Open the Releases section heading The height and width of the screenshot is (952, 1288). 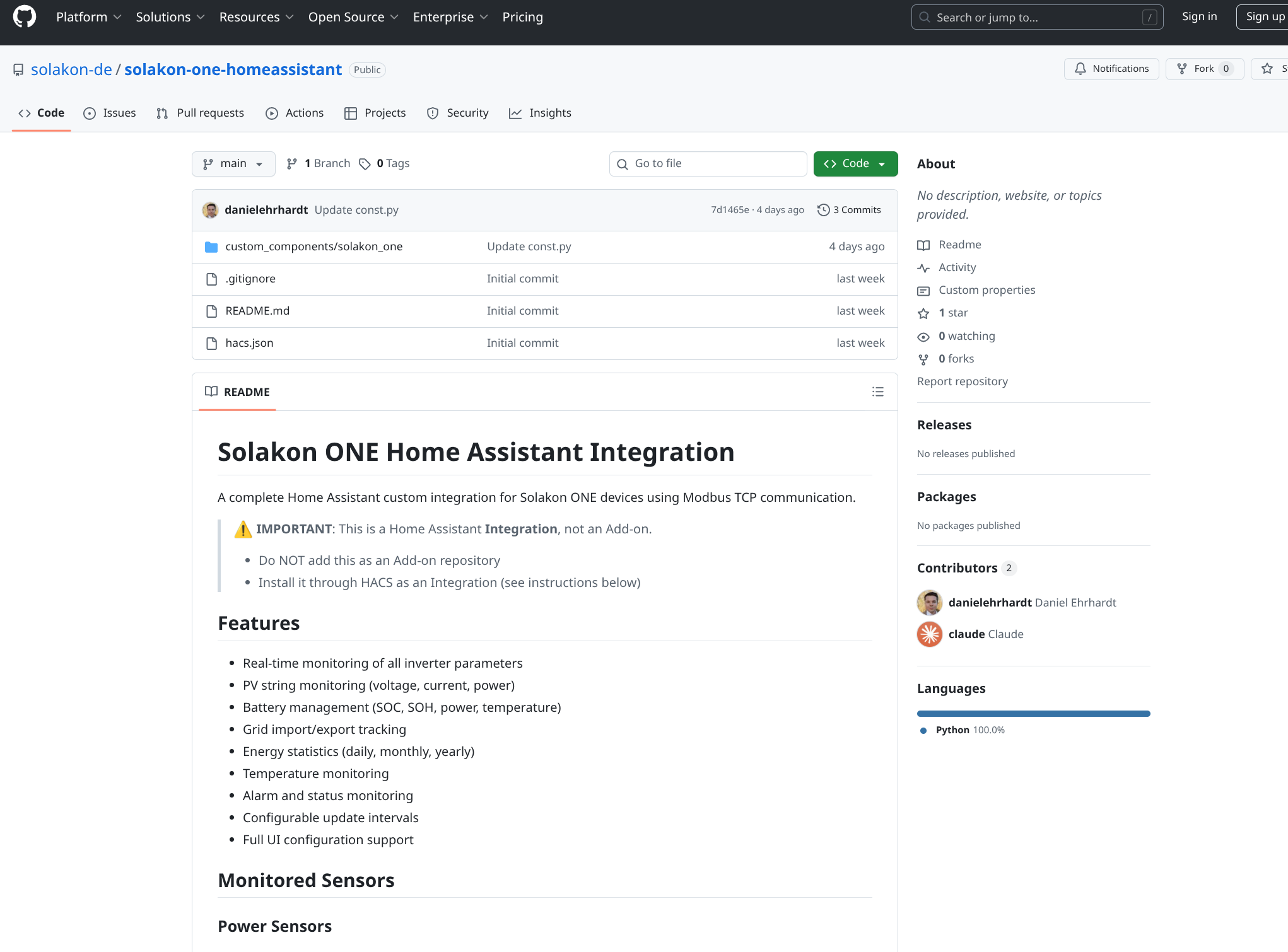pos(944,425)
